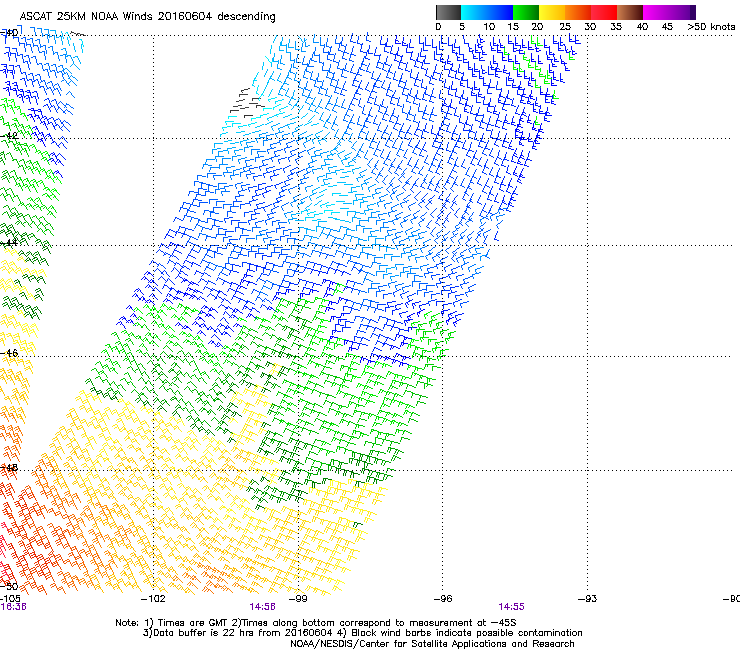Image resolution: width=740 pixels, height=650 pixels.
Task: Click the latitude label '-48'
Action: coord(9,467)
